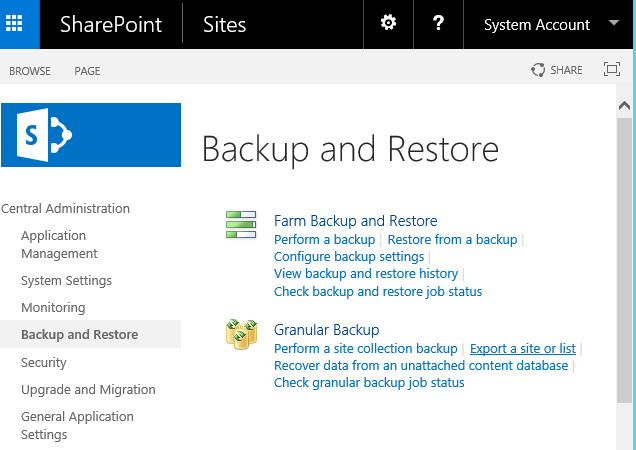Screen dimensions: 636x450
Task: Click the Backup and Restore page title
Action: pos(350,149)
